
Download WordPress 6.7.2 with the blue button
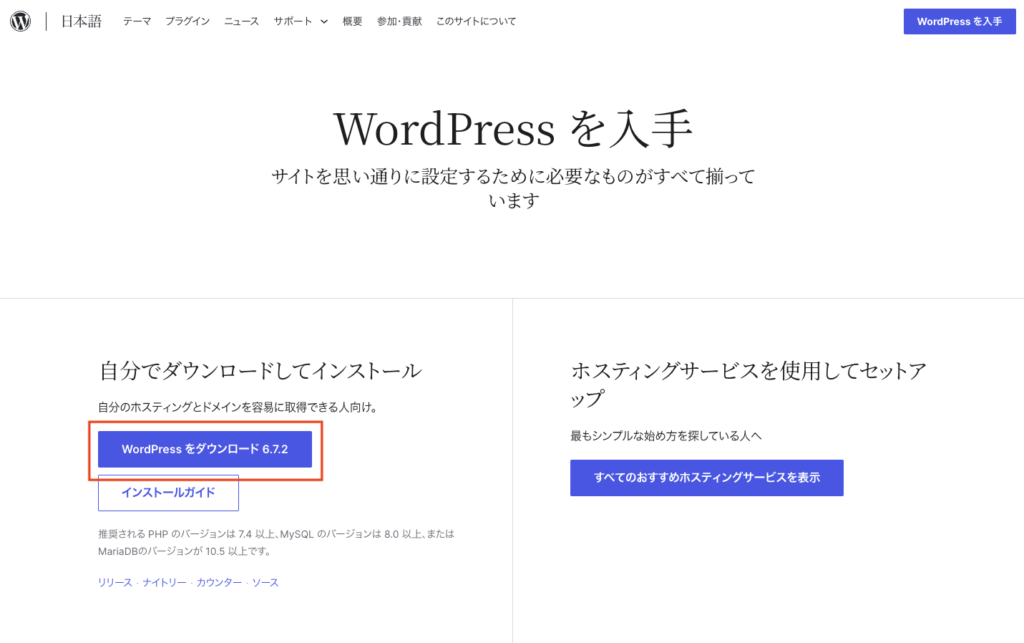(205, 450)
